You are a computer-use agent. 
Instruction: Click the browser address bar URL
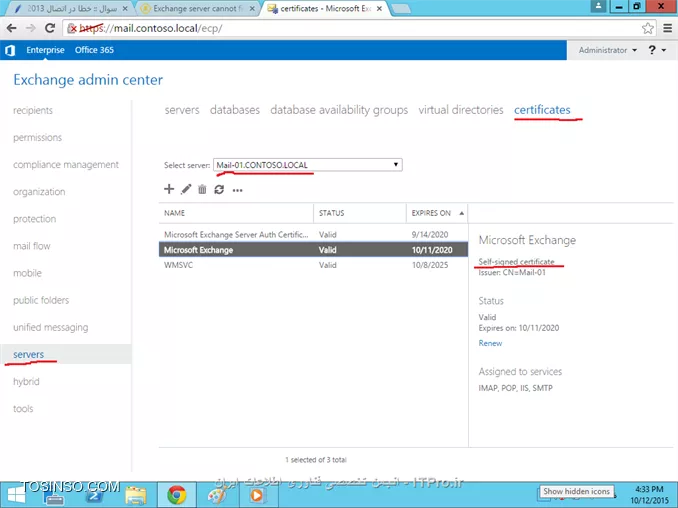[x=151, y=29]
